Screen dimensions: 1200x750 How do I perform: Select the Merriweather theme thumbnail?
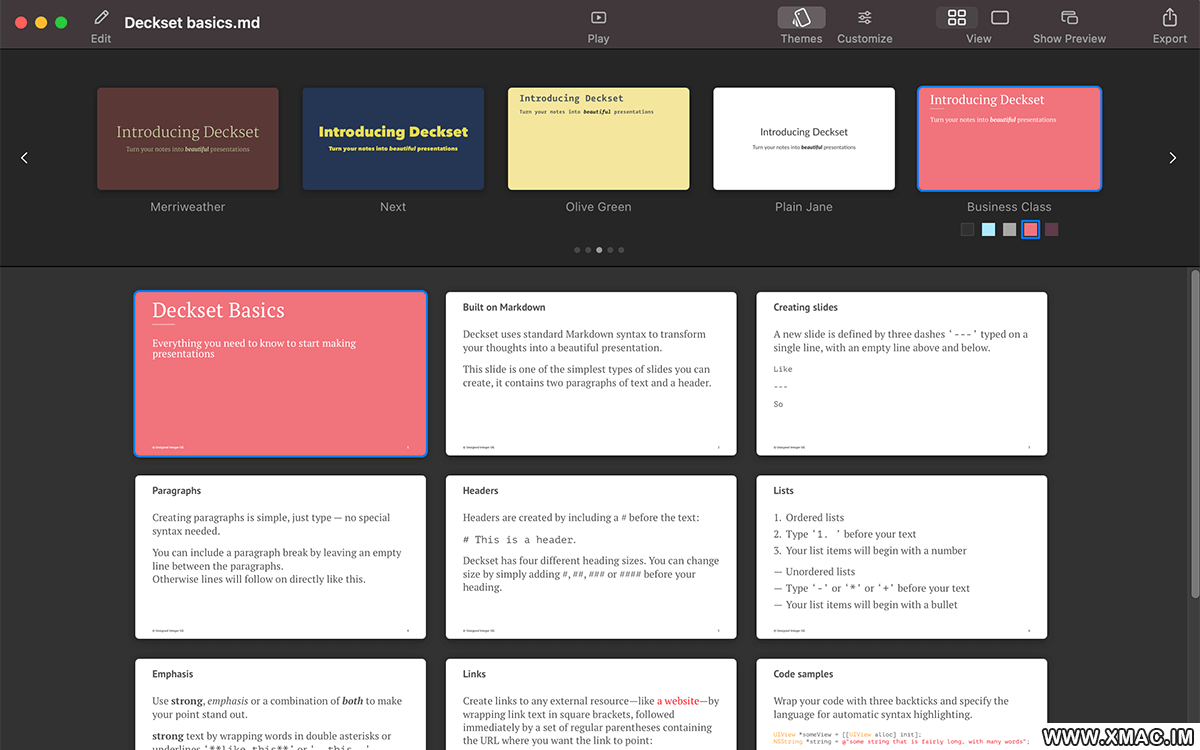click(x=188, y=139)
